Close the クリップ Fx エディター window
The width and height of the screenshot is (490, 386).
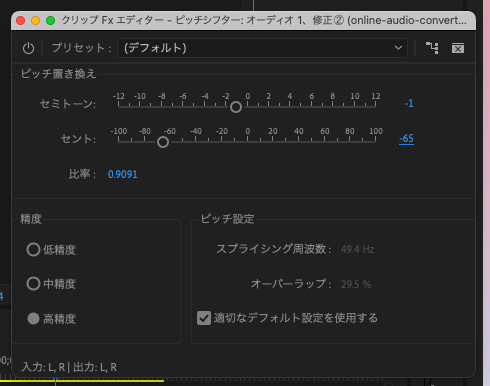20,21
